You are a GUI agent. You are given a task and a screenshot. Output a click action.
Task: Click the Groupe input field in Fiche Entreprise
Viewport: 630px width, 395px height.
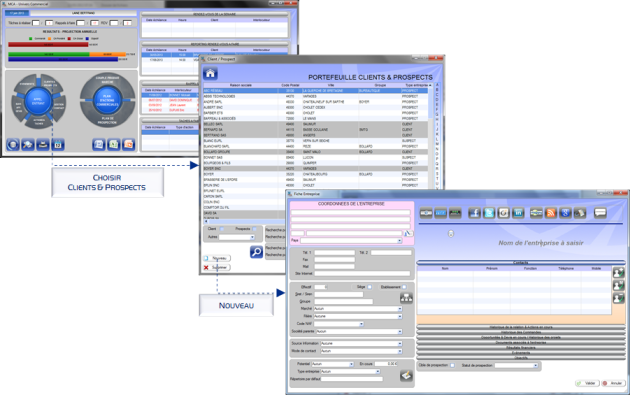click(x=344, y=301)
